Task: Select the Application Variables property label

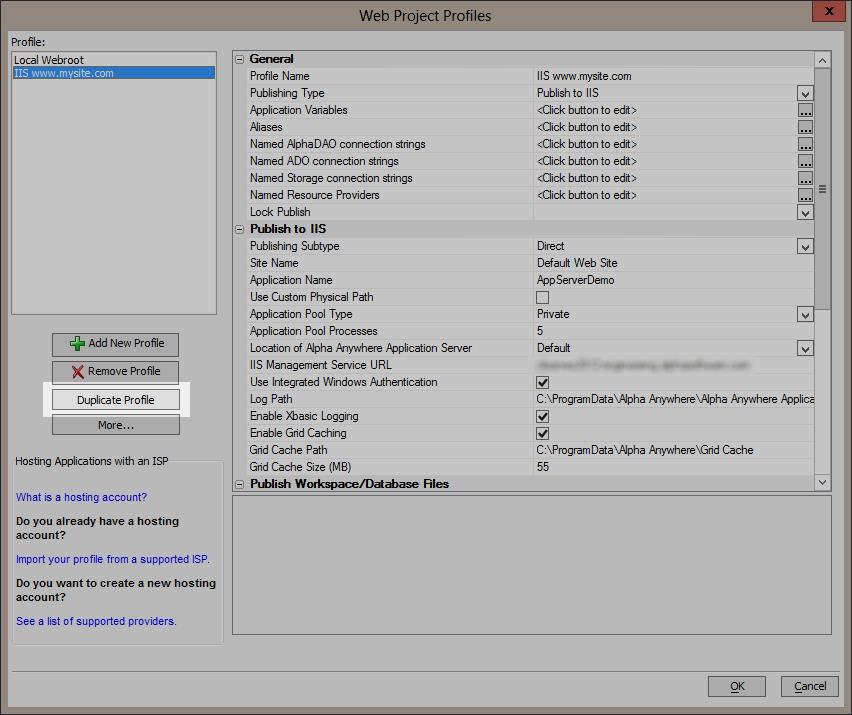Action: point(298,110)
